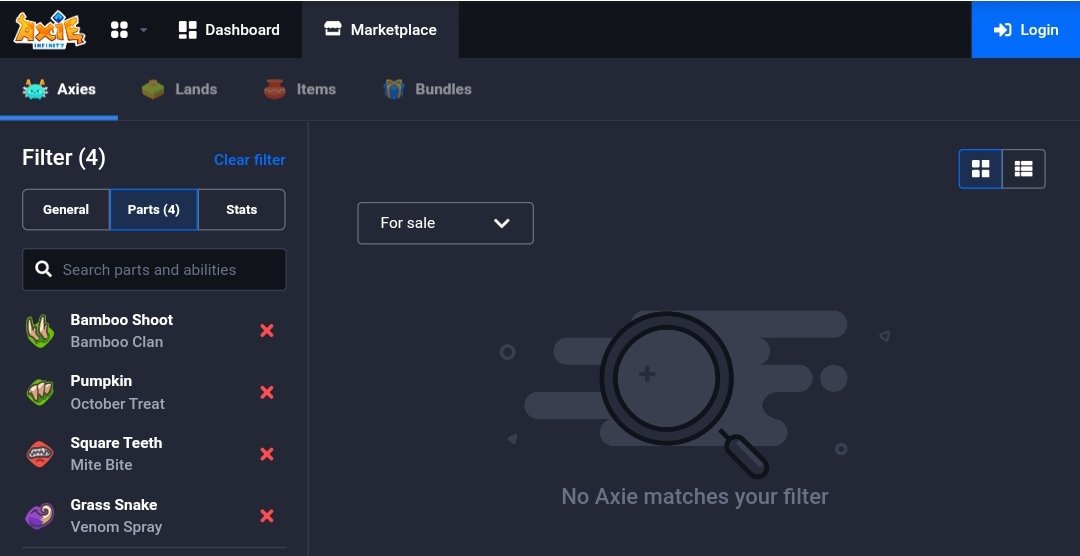Expand the arrow beside the apps grid
Screen dimensions: 1080x556
click(x=143, y=30)
